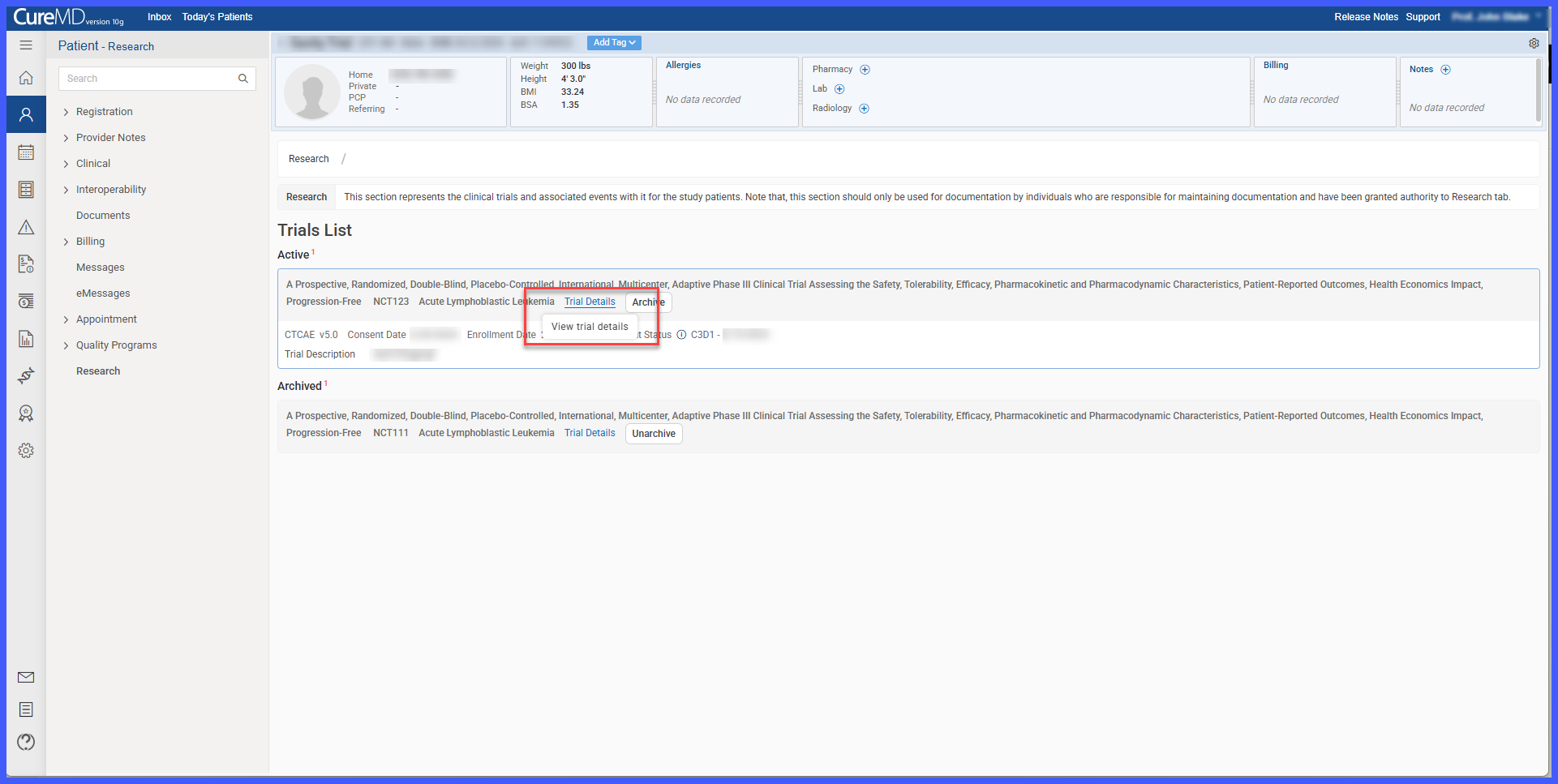Open the Add Tag dropdown

(614, 43)
